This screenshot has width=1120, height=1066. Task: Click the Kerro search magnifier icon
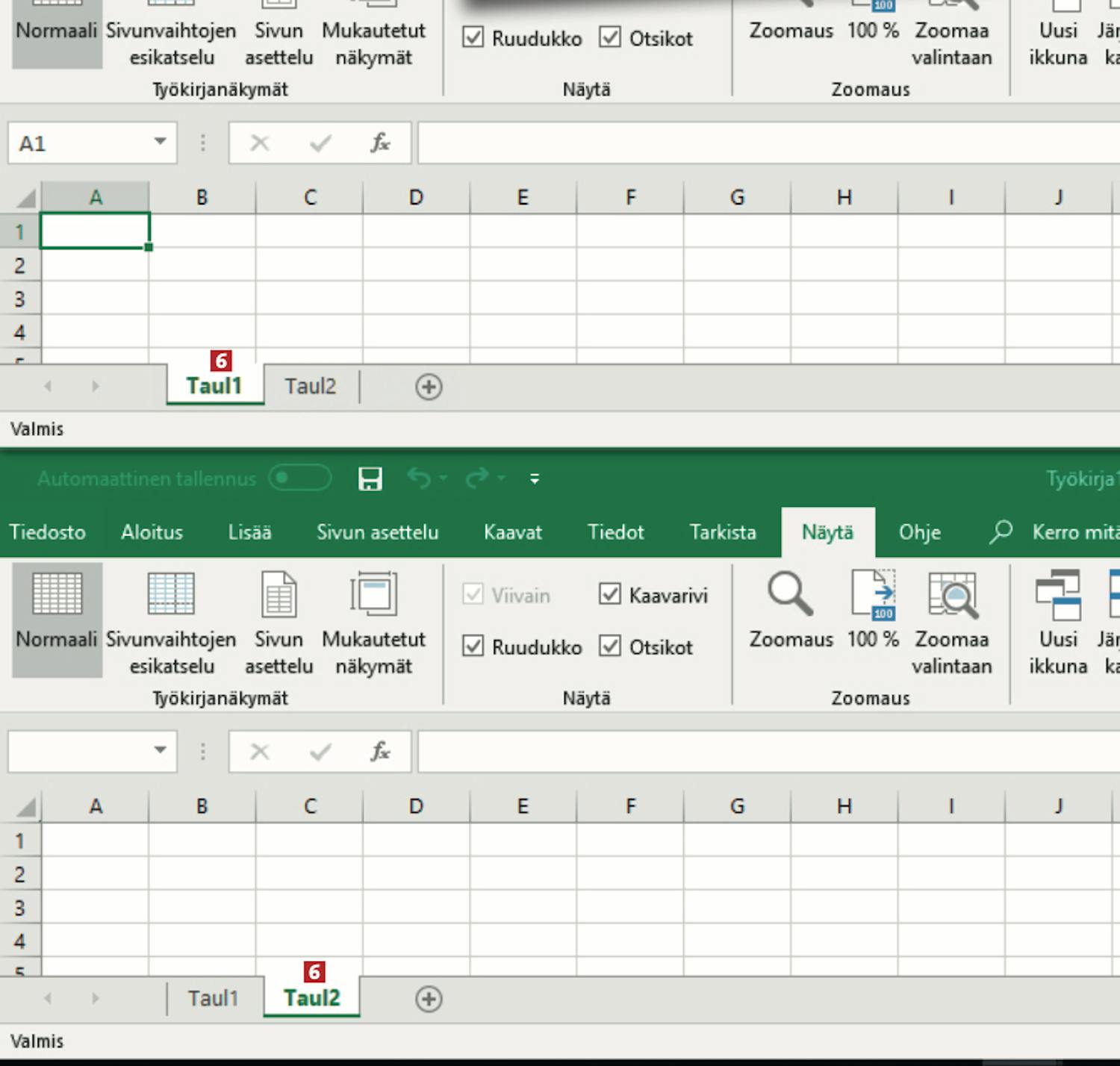pyautogui.click(x=1001, y=532)
